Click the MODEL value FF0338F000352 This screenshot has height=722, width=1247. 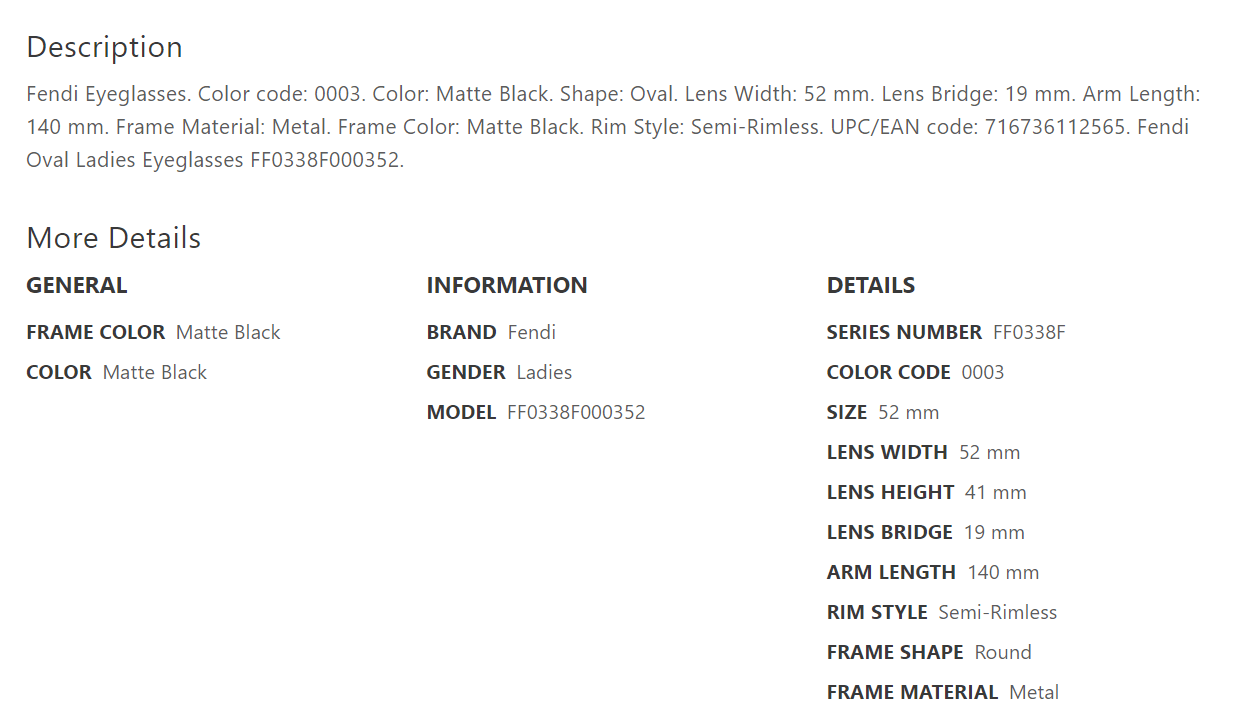(x=576, y=412)
